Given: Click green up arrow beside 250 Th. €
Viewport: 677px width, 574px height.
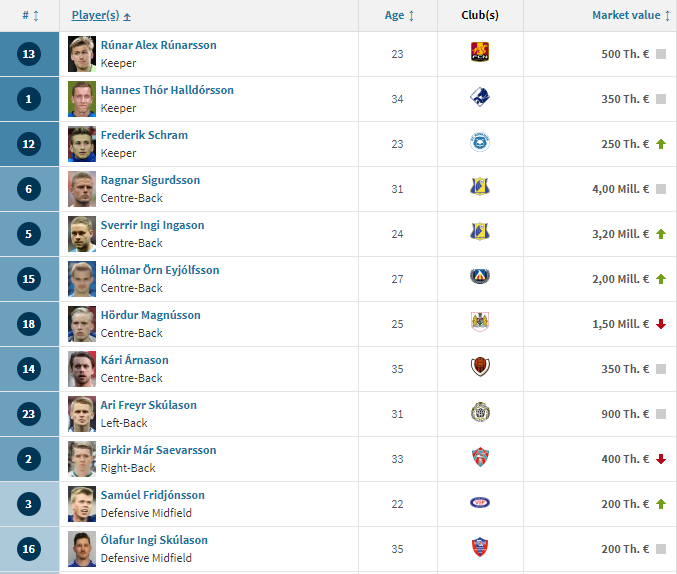Looking at the screenshot, I should [x=661, y=144].
